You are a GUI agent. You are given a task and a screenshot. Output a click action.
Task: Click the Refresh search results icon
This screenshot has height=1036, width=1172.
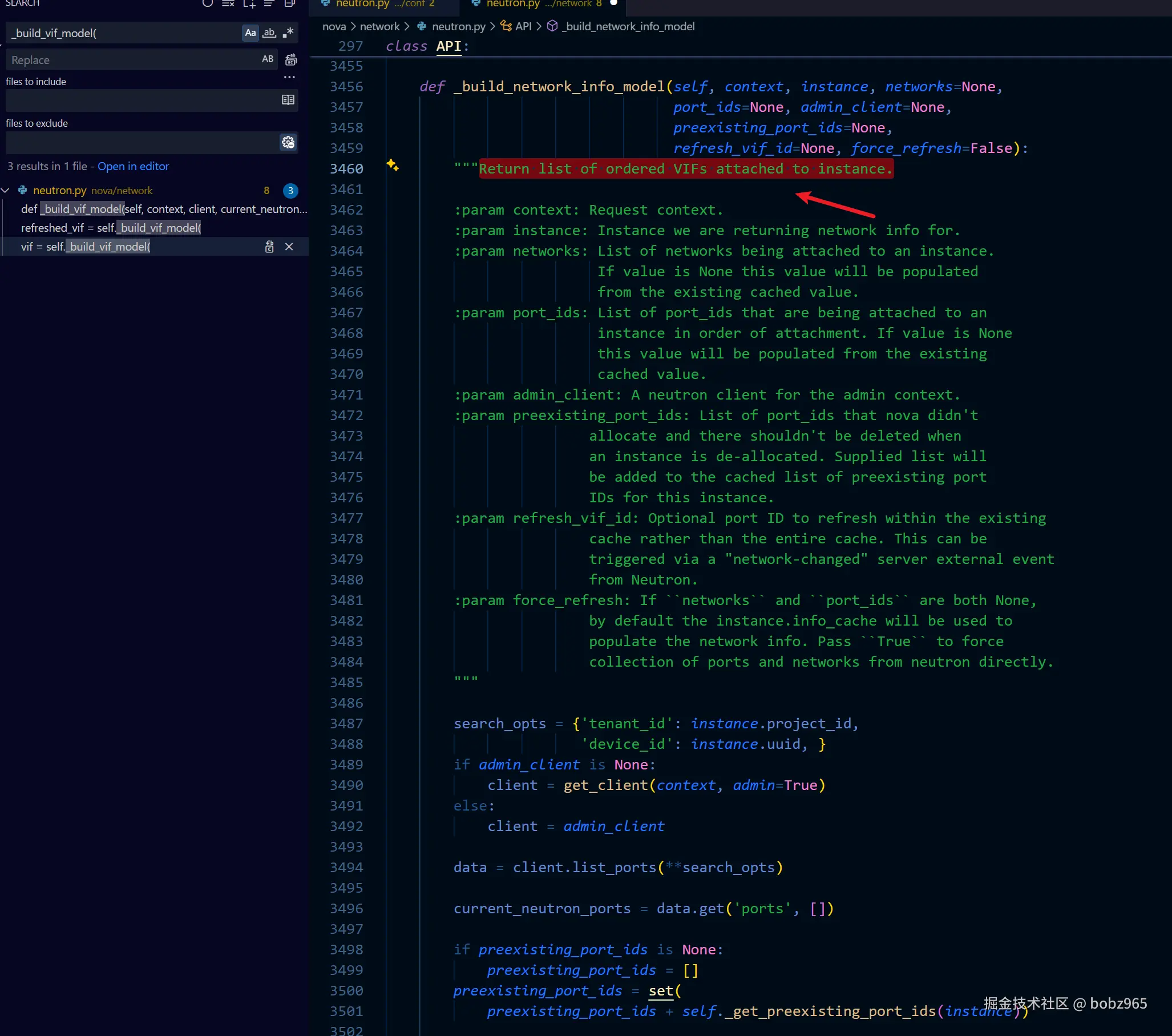208,3
